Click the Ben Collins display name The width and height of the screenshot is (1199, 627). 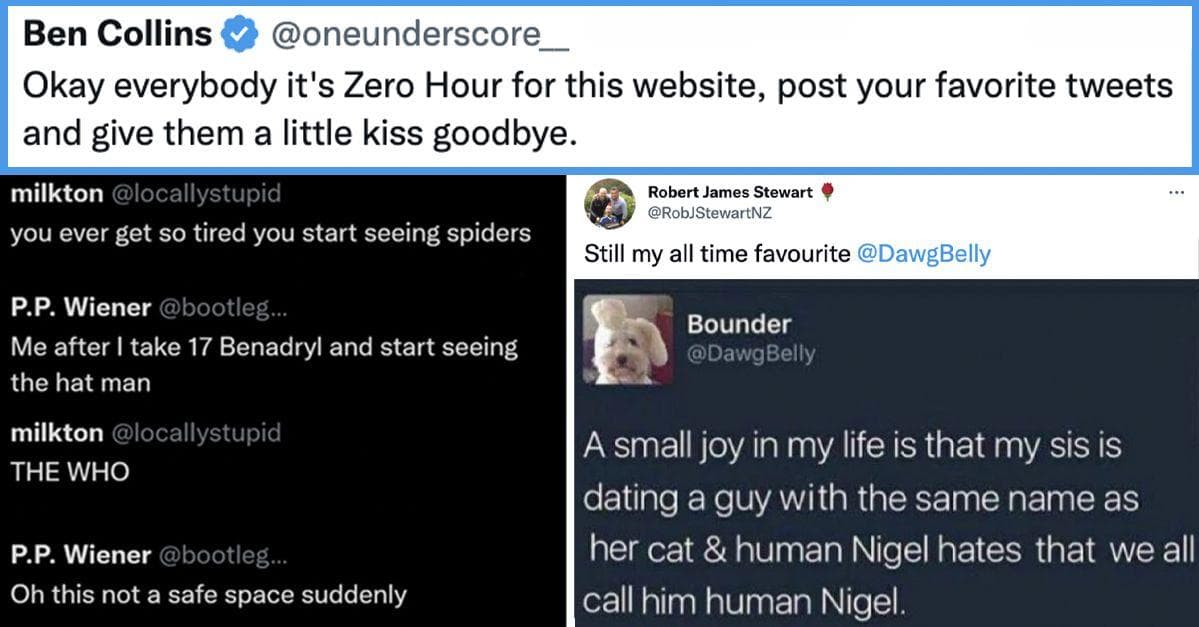(x=117, y=35)
